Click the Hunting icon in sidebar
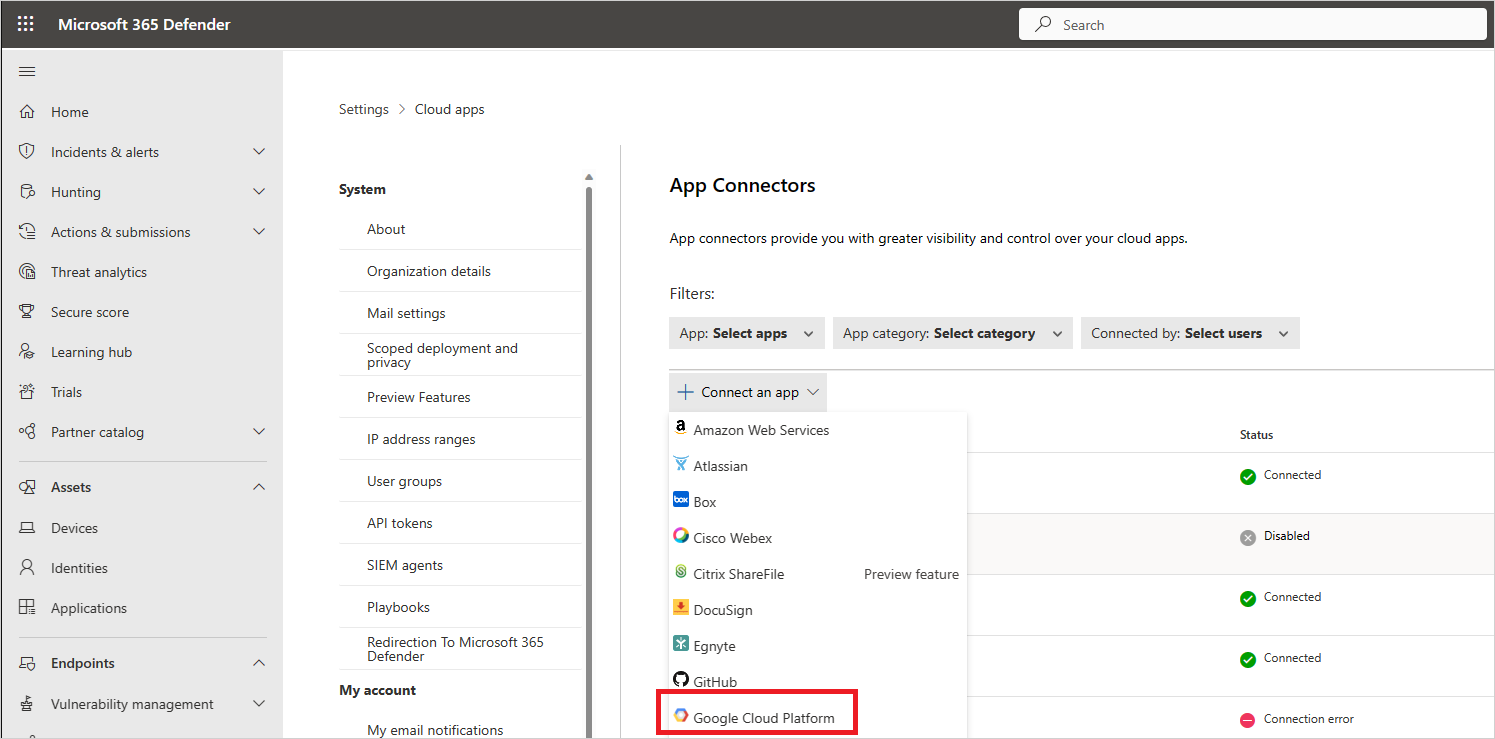The height and width of the screenshot is (739, 1495). coord(27,192)
